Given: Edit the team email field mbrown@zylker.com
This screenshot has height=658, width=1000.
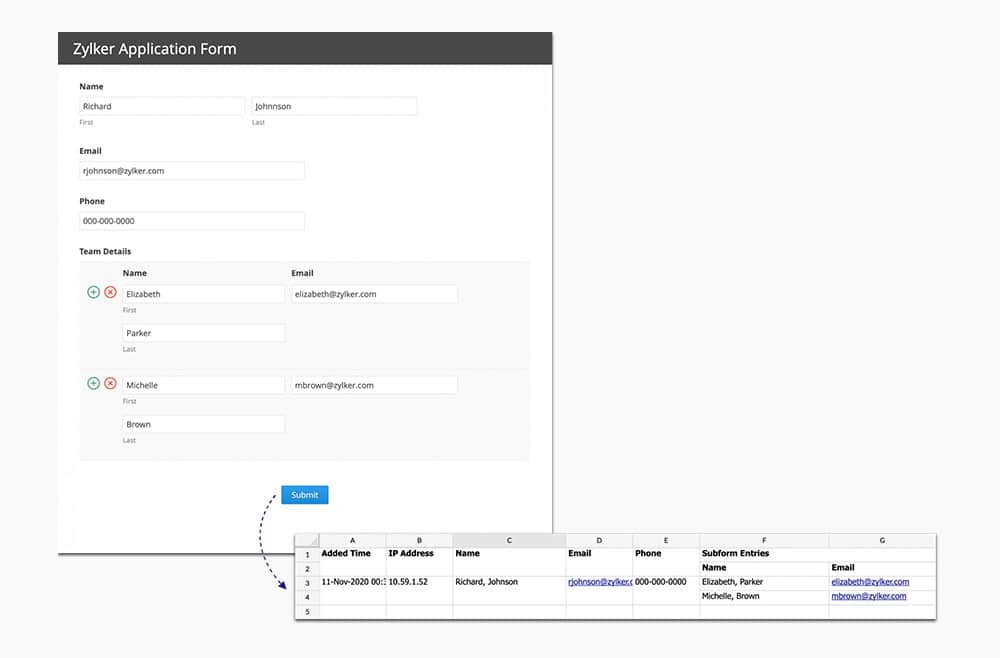Looking at the screenshot, I should click(374, 385).
